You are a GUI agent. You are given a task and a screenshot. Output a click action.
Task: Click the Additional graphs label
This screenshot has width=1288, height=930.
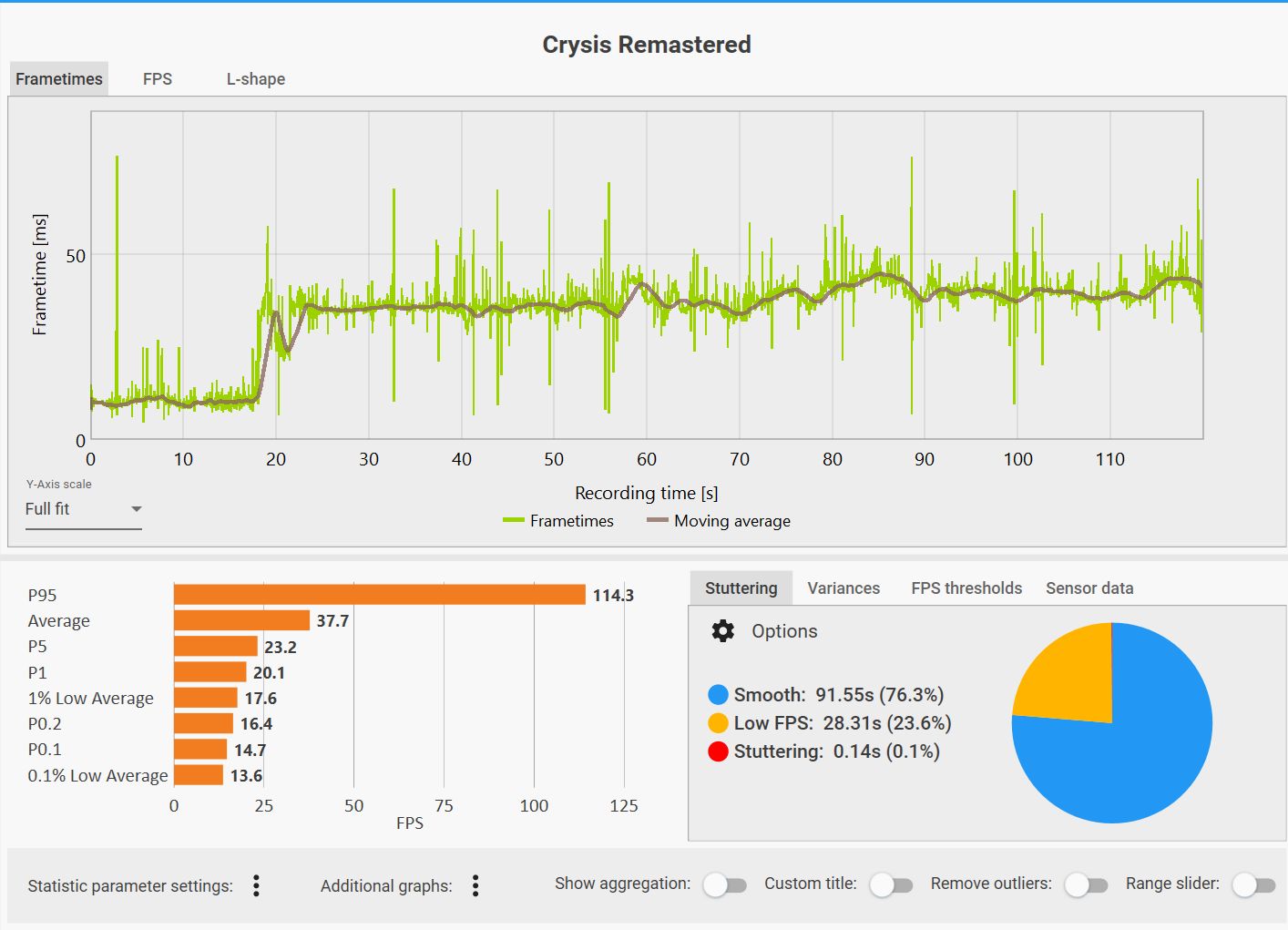point(386,886)
